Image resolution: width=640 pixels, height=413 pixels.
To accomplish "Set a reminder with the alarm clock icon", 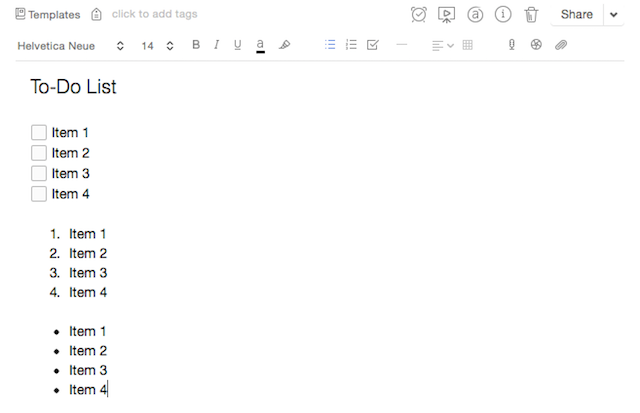I will (418, 15).
